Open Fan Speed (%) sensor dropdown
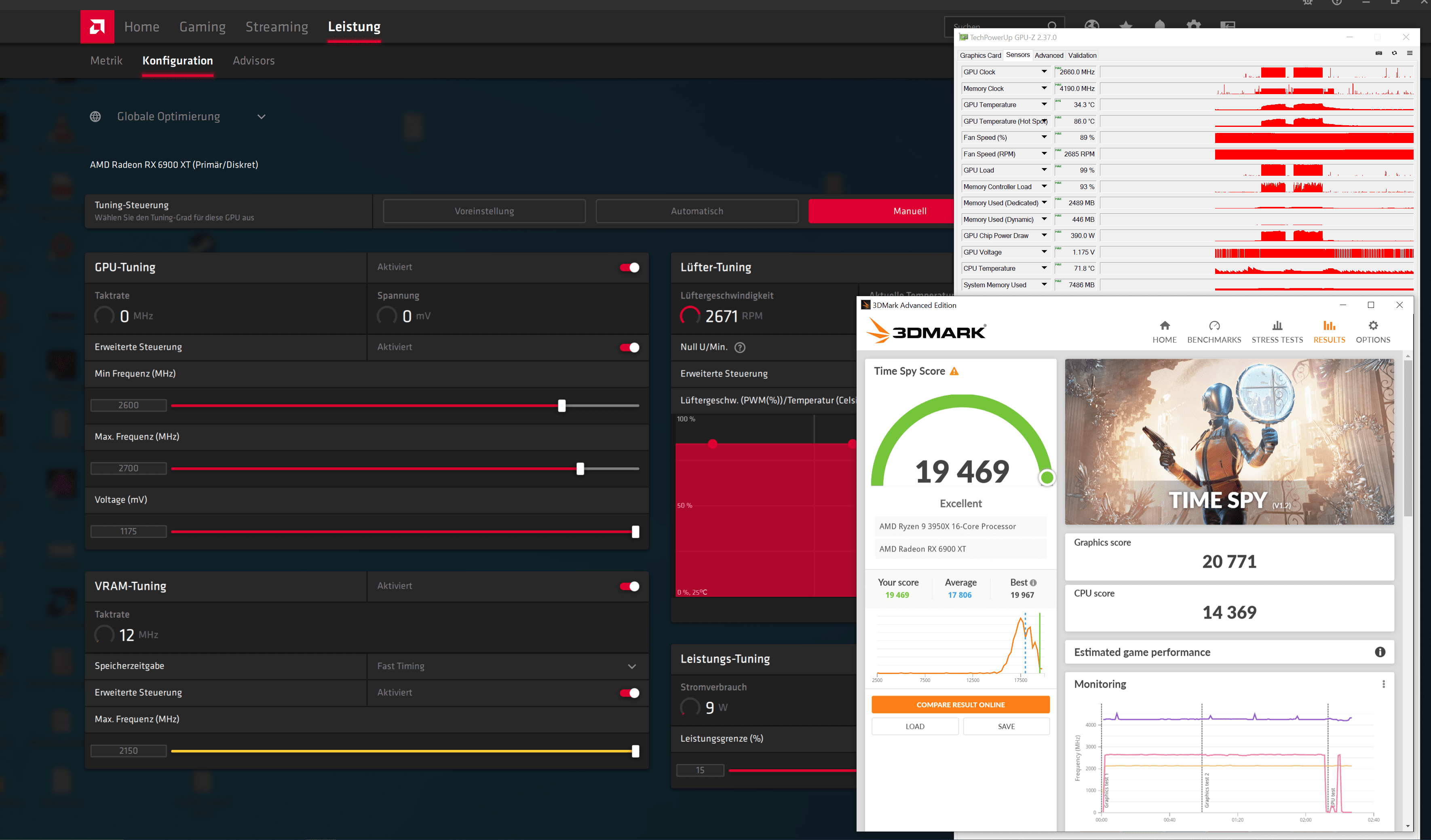The image size is (1431, 840). tap(1044, 137)
